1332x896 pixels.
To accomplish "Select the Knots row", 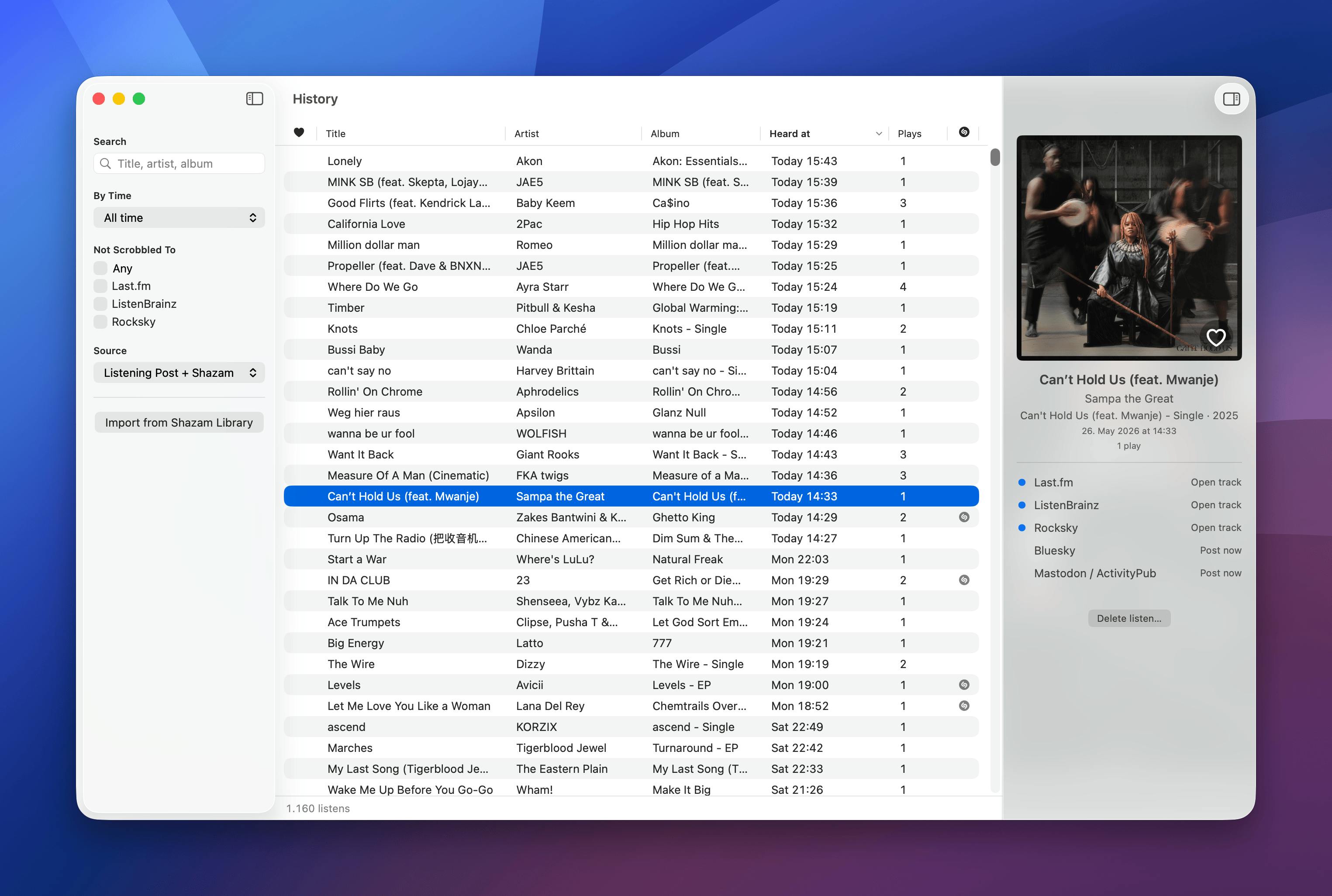I will tap(631, 328).
